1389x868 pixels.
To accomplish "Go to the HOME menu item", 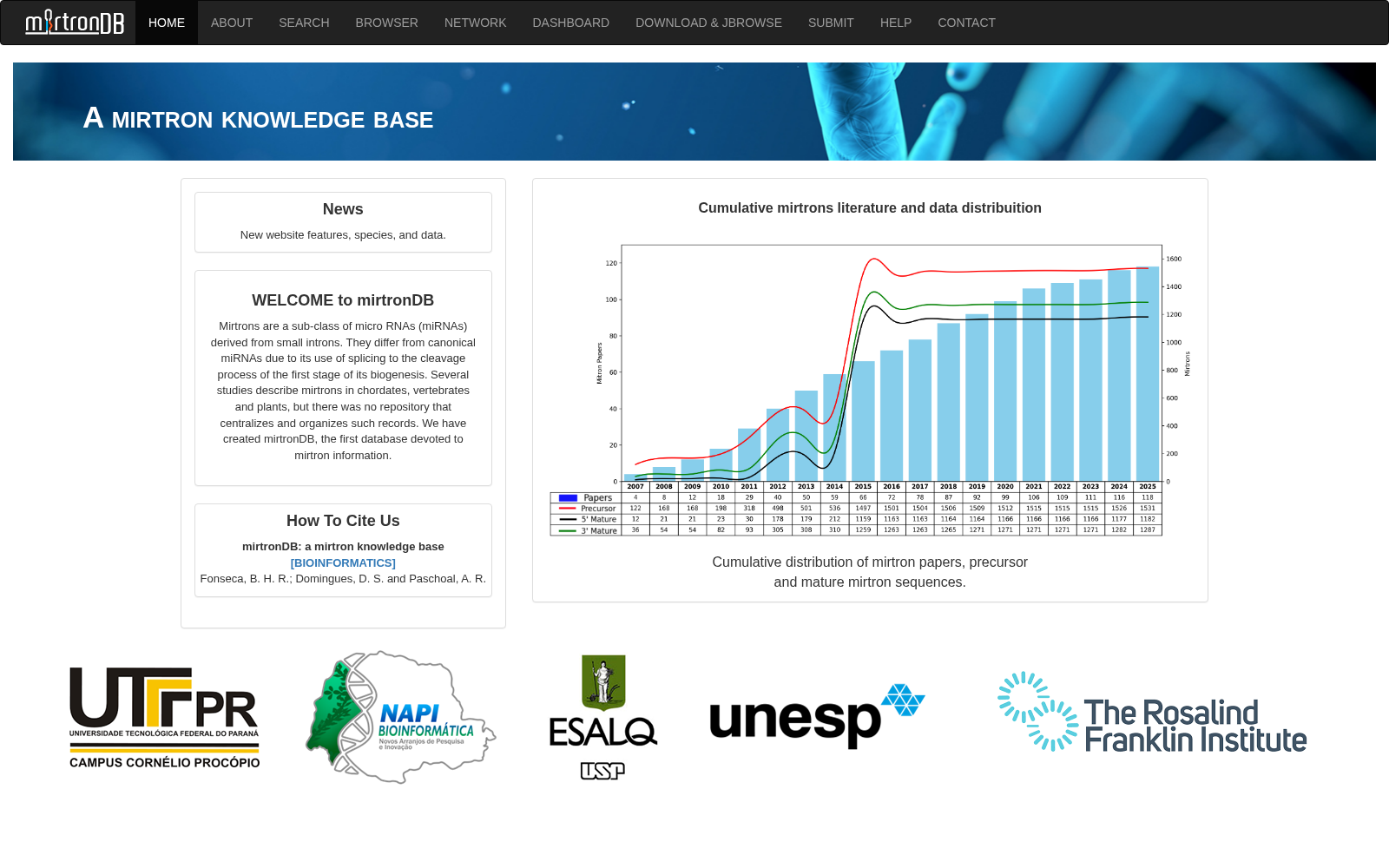I will [167, 23].
